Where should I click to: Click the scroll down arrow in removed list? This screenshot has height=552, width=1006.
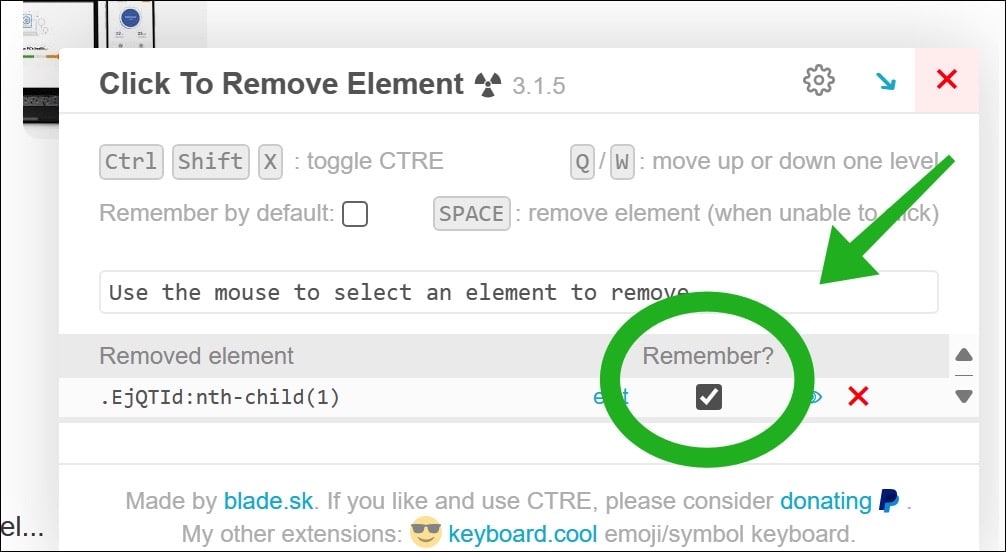(x=964, y=396)
